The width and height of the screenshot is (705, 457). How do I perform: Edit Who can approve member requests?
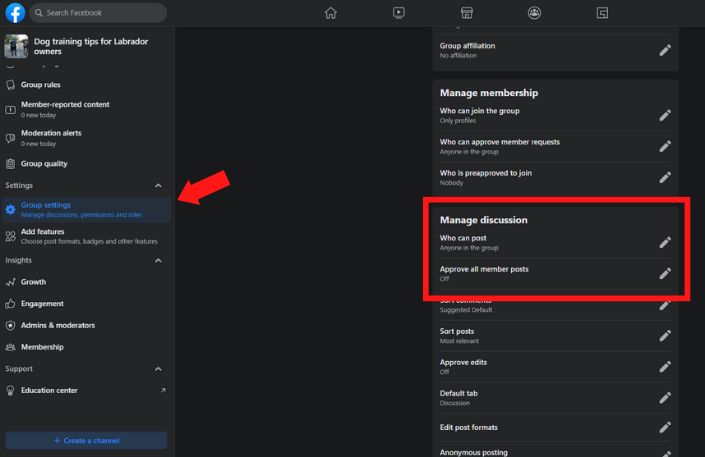[665, 146]
